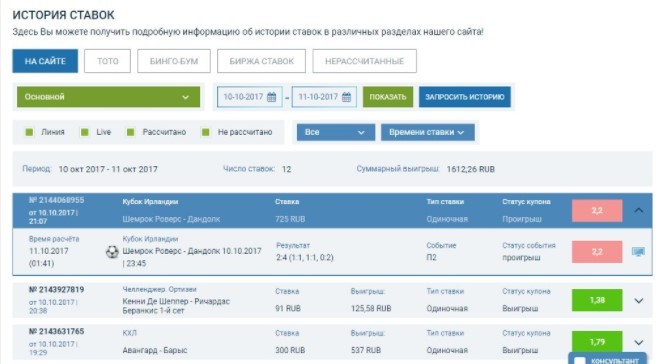This screenshot has height=364, width=663.
Task: Toggle the Live checkbox
Action: point(85,132)
